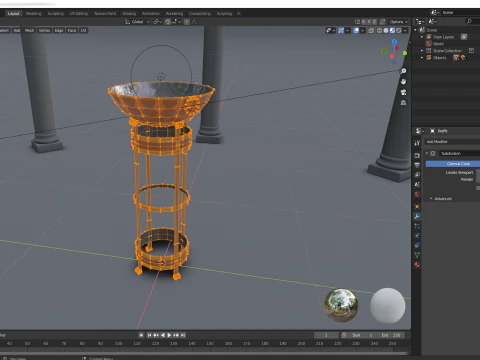Switch perspective/orthographic grid icon
480x360 pixels.
[x=403, y=102]
